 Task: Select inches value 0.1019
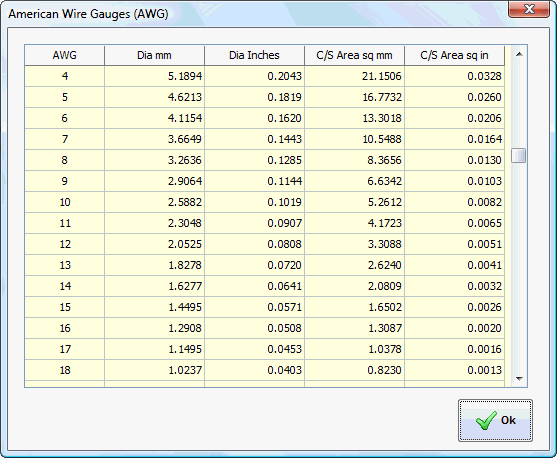[x=254, y=202]
